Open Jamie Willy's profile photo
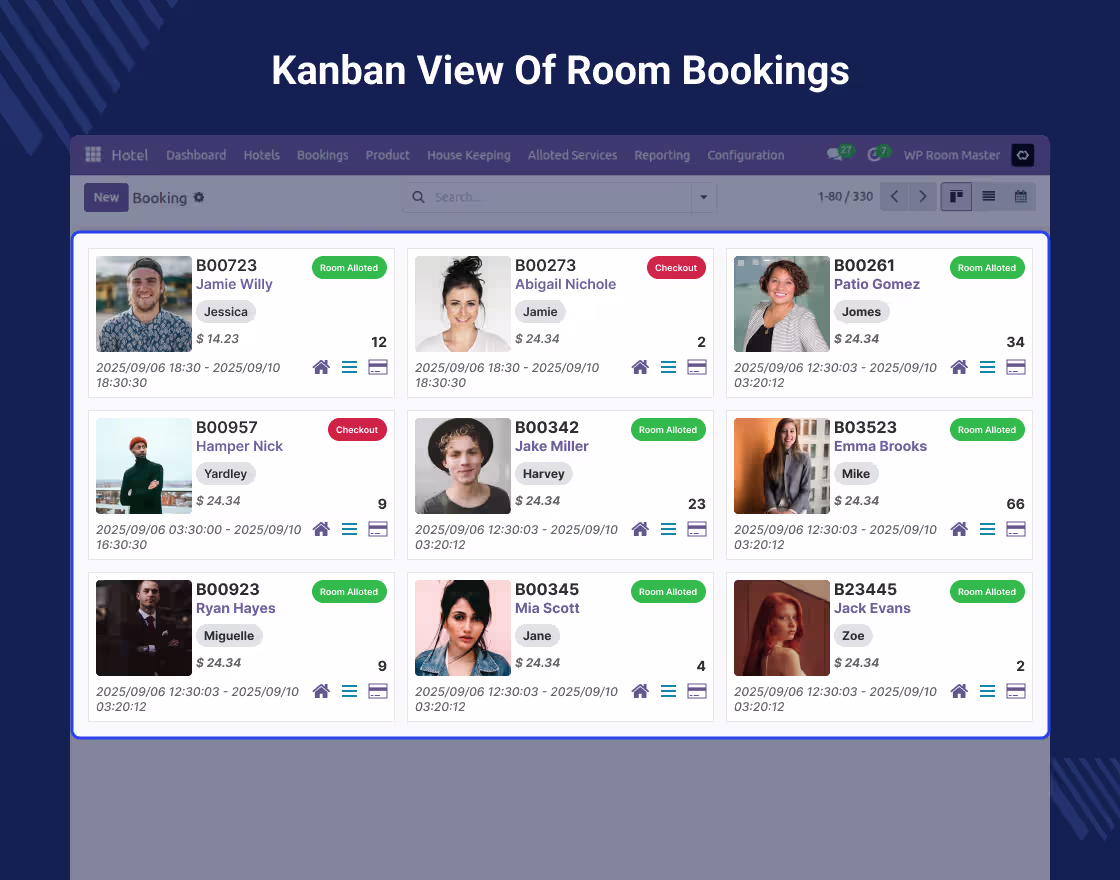1120x880 pixels. click(144, 304)
